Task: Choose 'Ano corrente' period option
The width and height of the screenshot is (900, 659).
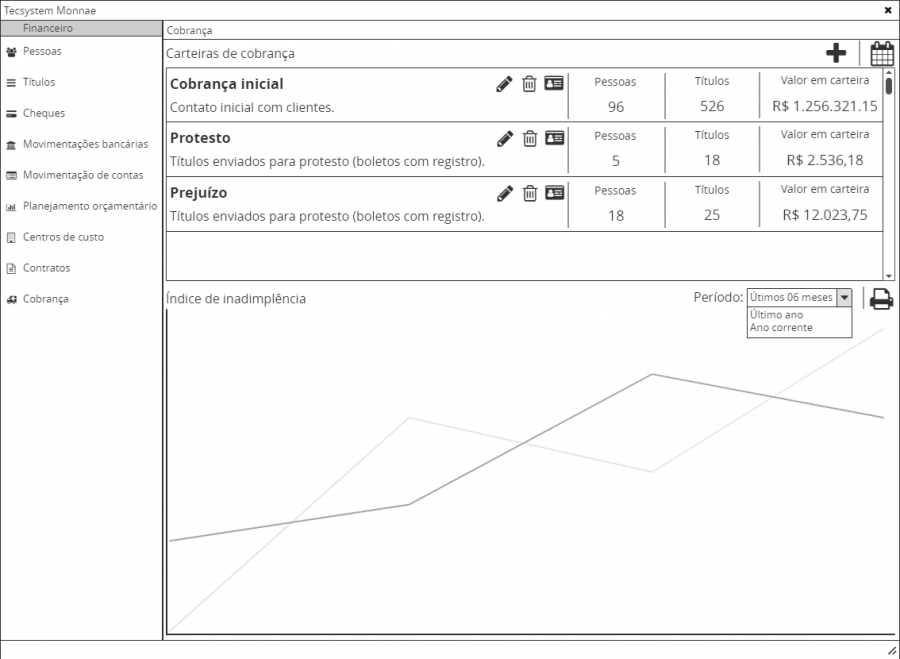Action: [x=781, y=328]
